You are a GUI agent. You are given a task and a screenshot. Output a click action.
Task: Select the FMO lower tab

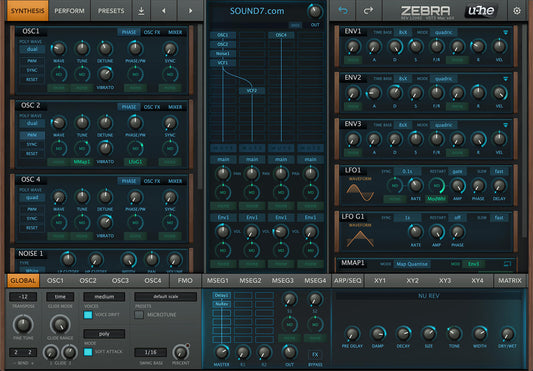[x=185, y=281]
